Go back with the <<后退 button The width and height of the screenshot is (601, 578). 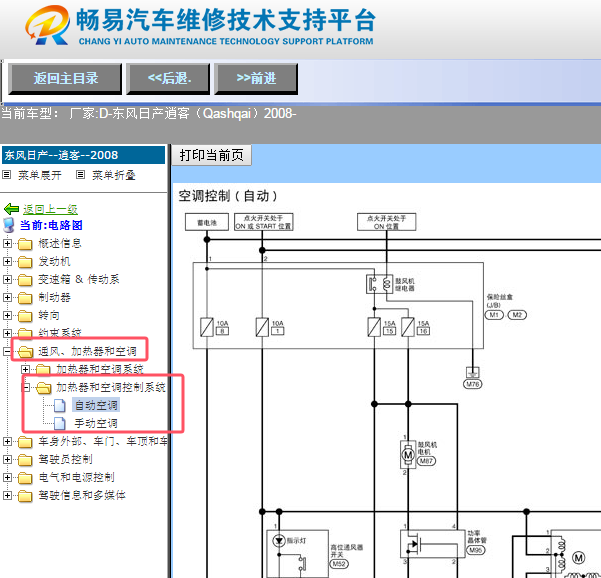click(x=168, y=79)
